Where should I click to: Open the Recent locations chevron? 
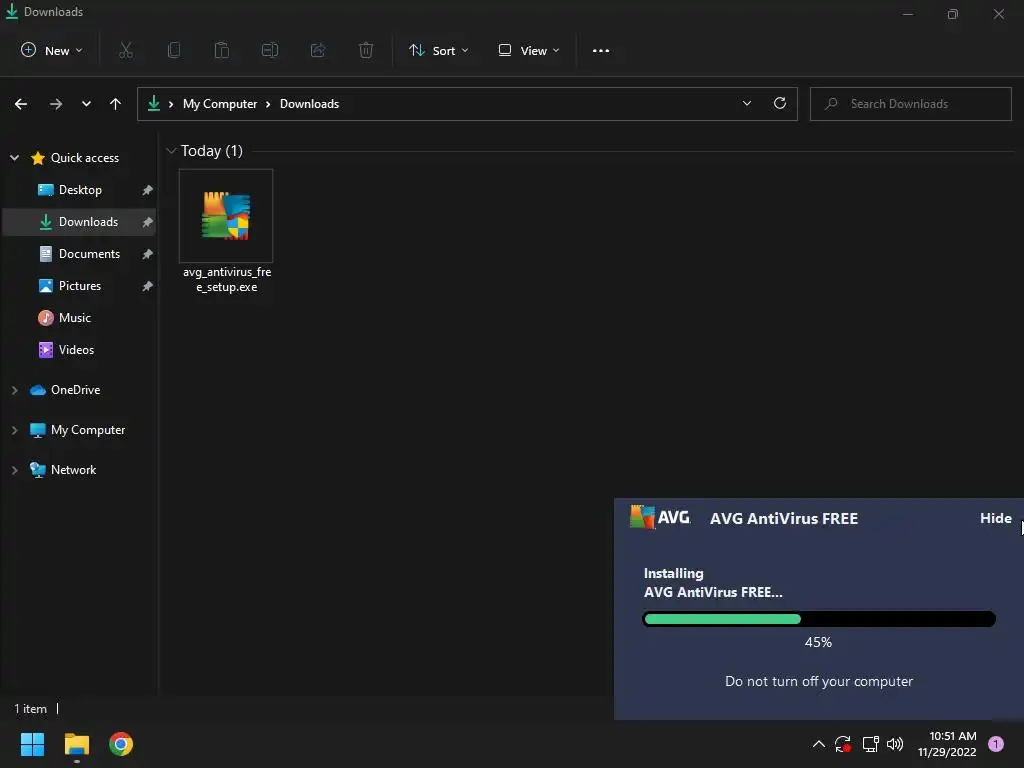tap(86, 104)
